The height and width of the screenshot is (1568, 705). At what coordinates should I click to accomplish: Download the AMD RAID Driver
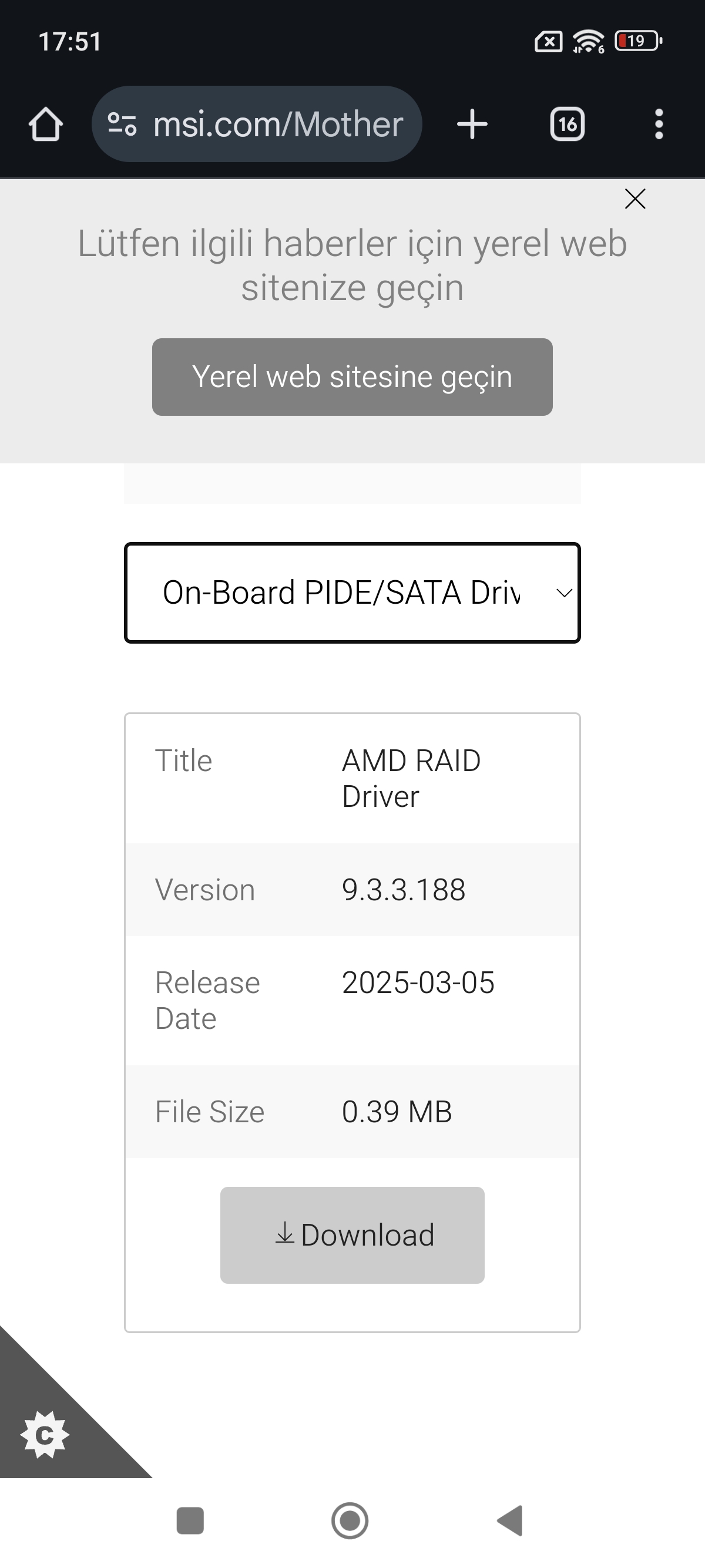(x=352, y=1235)
